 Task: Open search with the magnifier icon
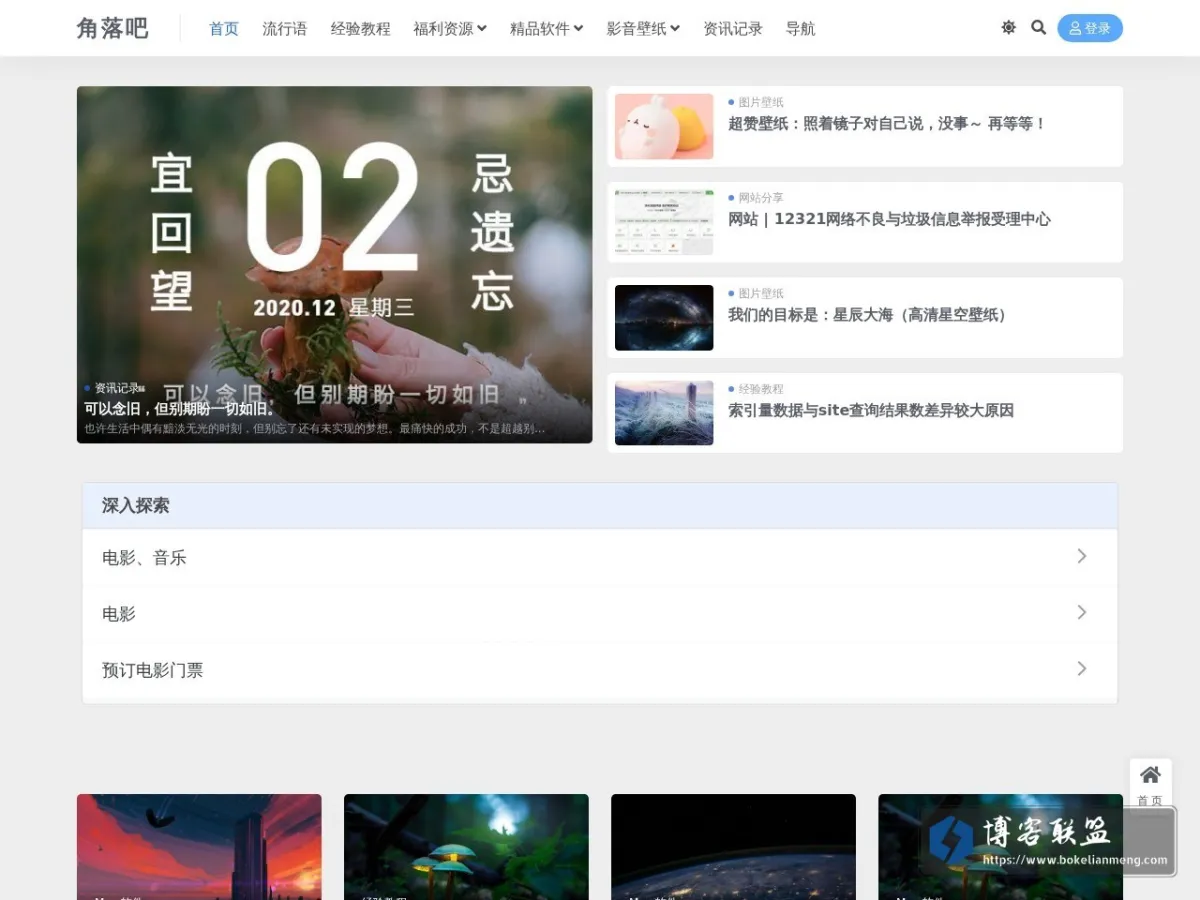[1038, 28]
